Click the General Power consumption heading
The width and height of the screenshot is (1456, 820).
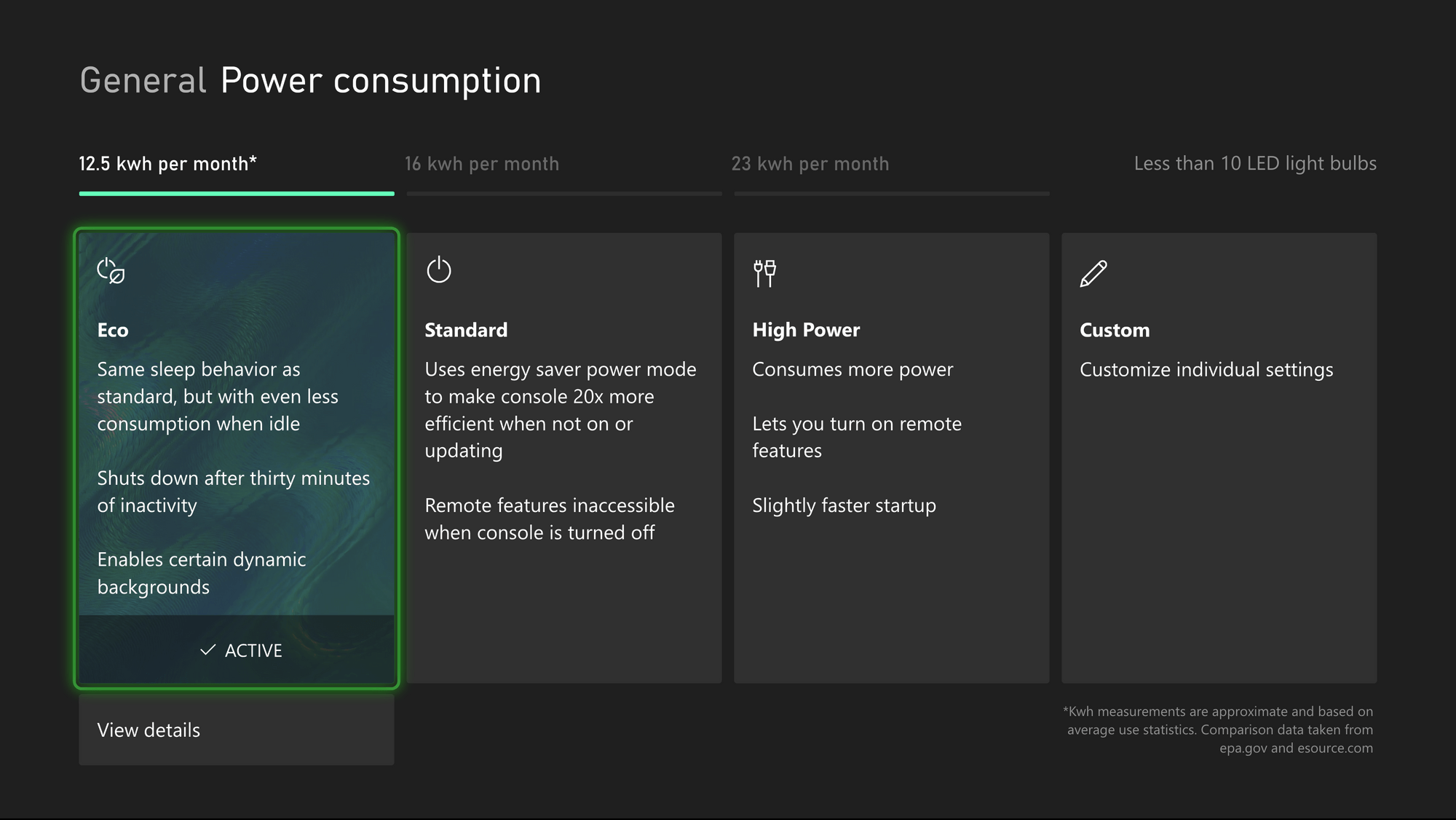click(x=309, y=80)
